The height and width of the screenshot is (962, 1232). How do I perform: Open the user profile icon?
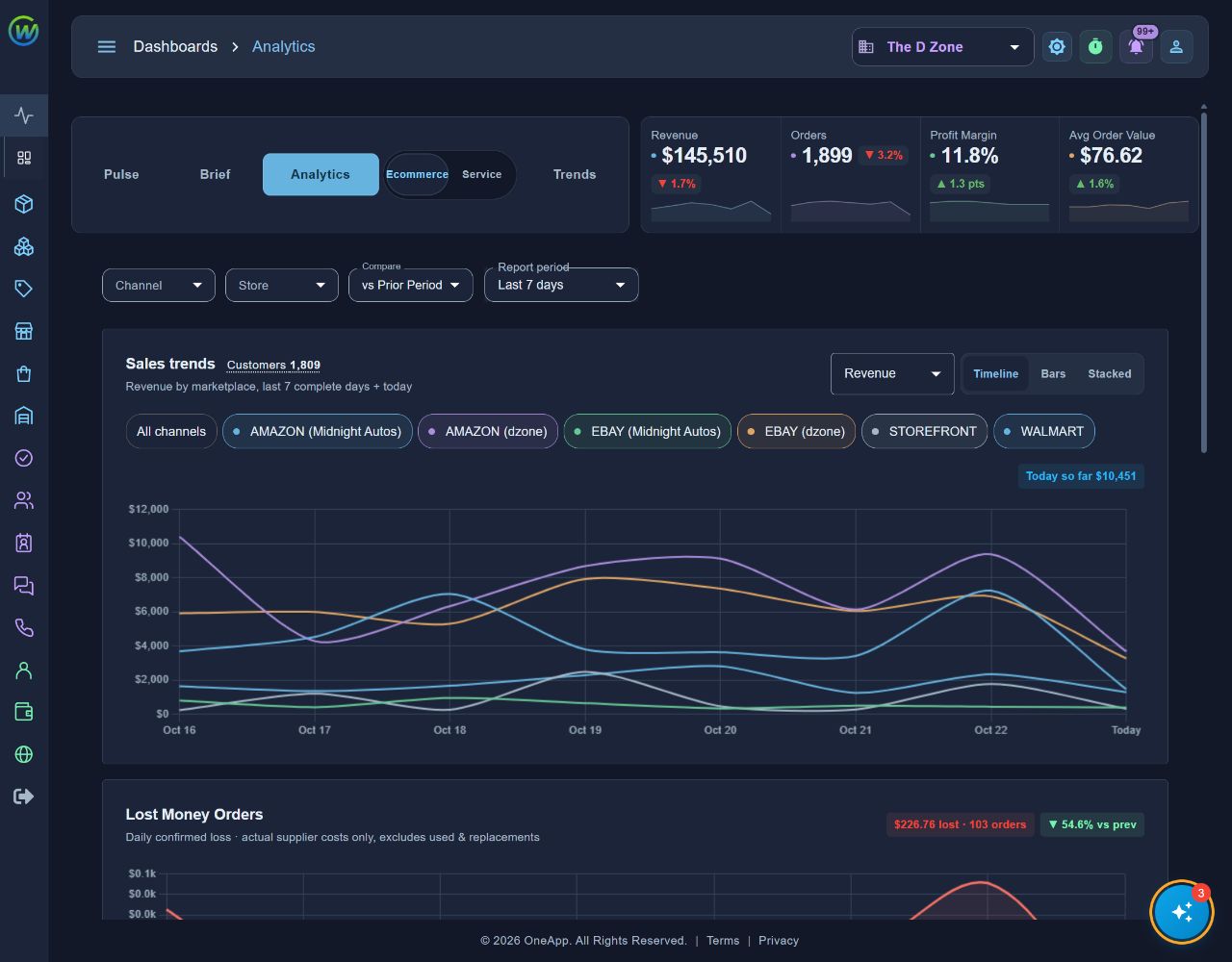pos(1176,46)
